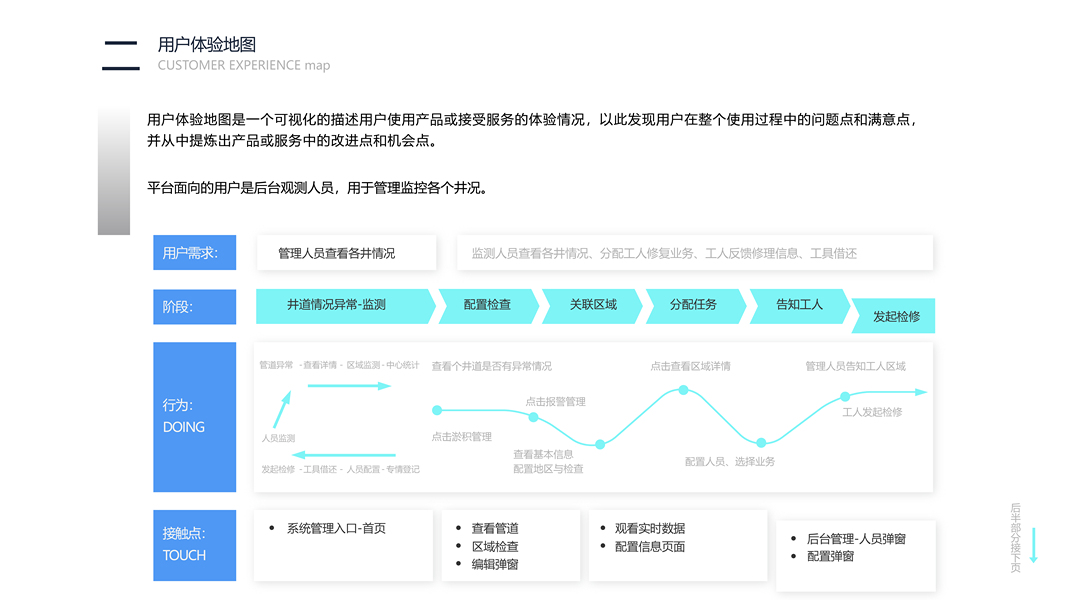Image resolution: width=1067 pixels, height=600 pixels.
Task: Click the cyan down arrow beside 后半部分接下页
Action: (1033, 545)
